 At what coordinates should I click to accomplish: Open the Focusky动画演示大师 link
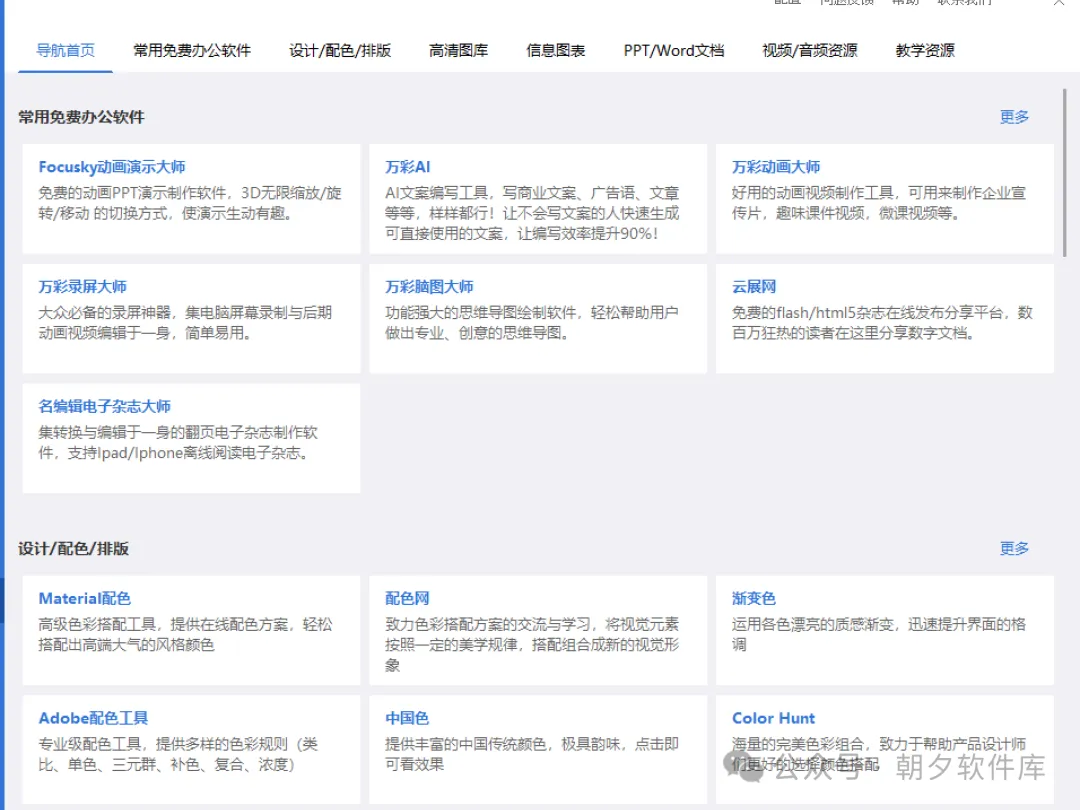pyautogui.click(x=110, y=167)
